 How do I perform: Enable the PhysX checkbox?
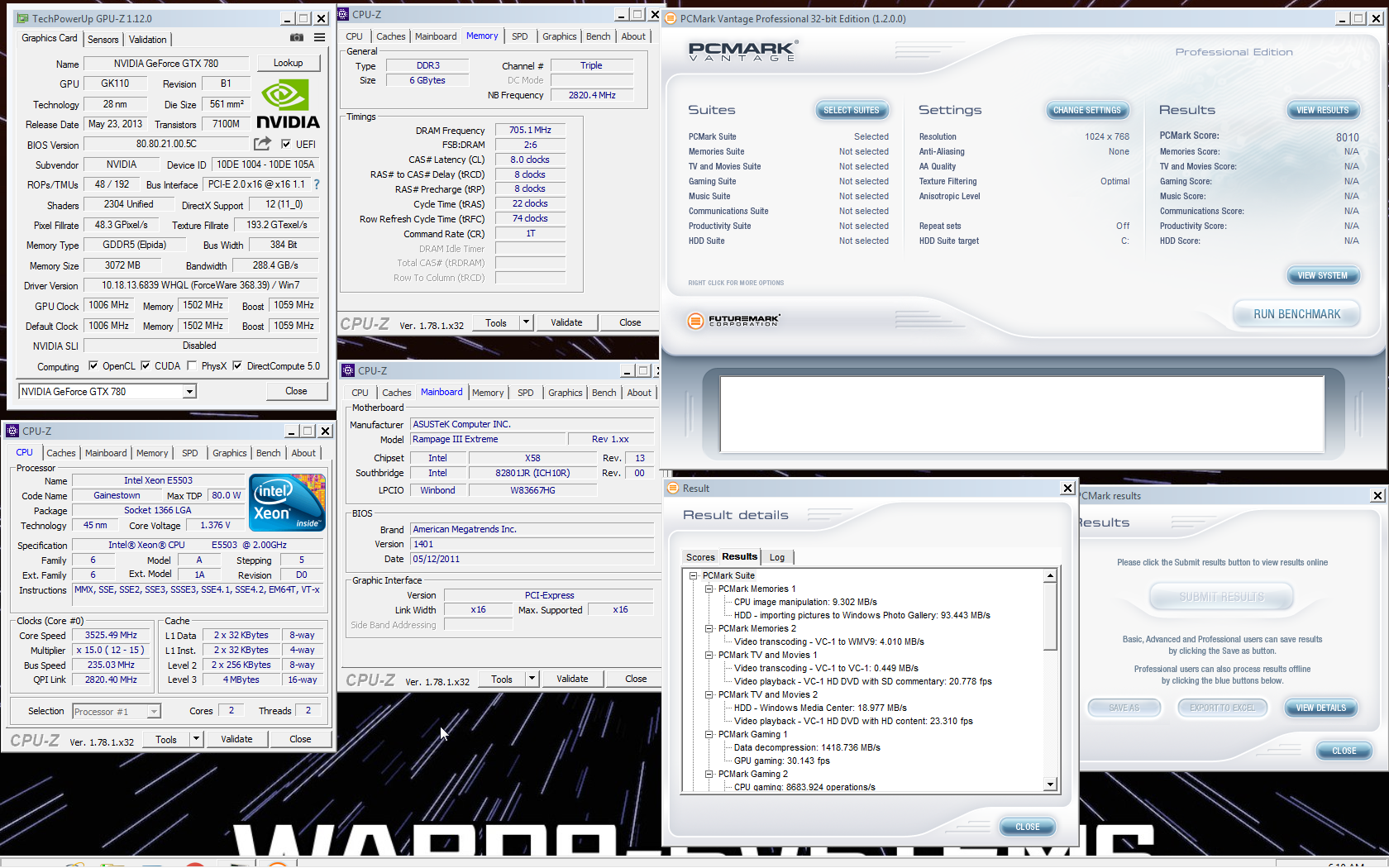(x=192, y=365)
